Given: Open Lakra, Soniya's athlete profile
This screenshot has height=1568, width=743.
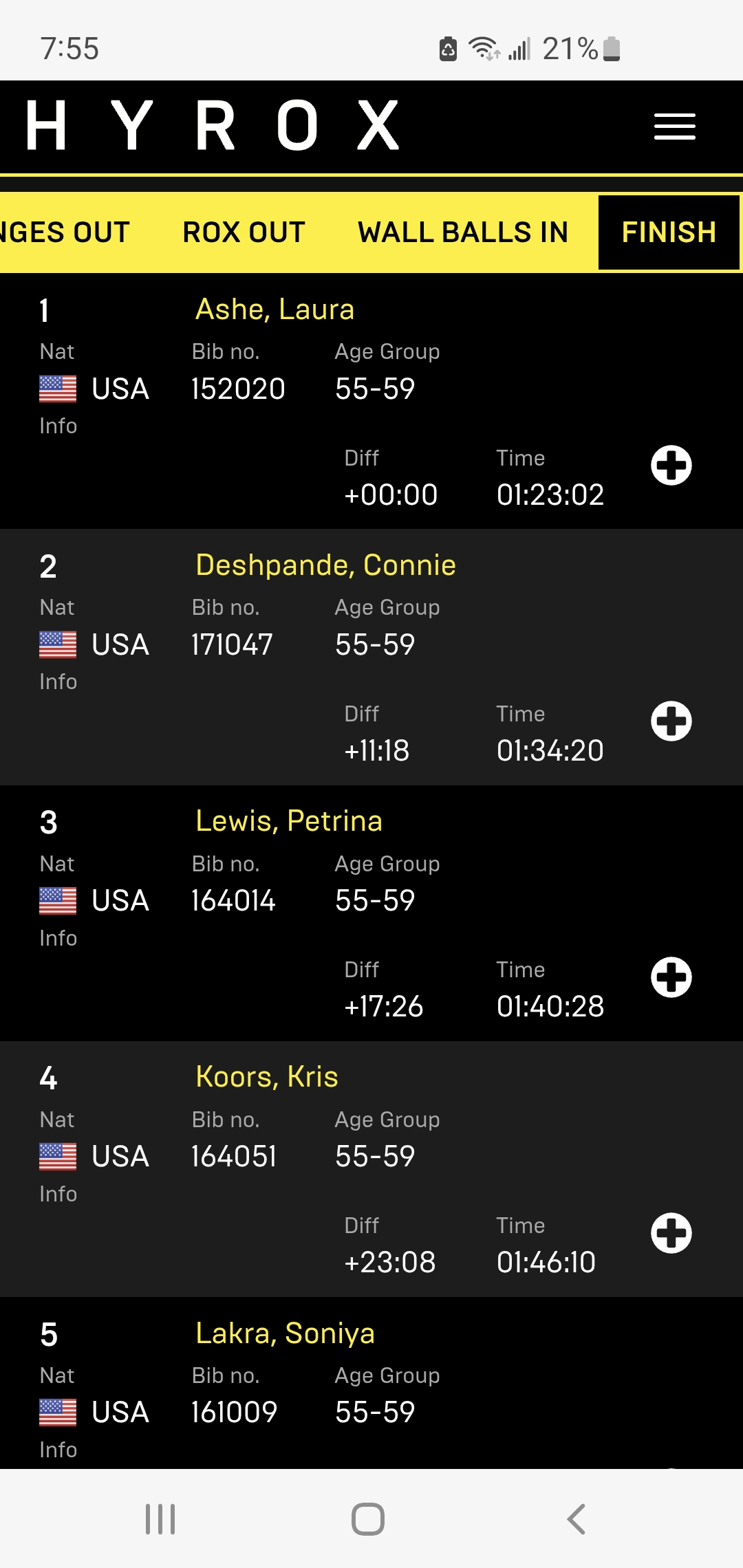Looking at the screenshot, I should coord(285,1333).
